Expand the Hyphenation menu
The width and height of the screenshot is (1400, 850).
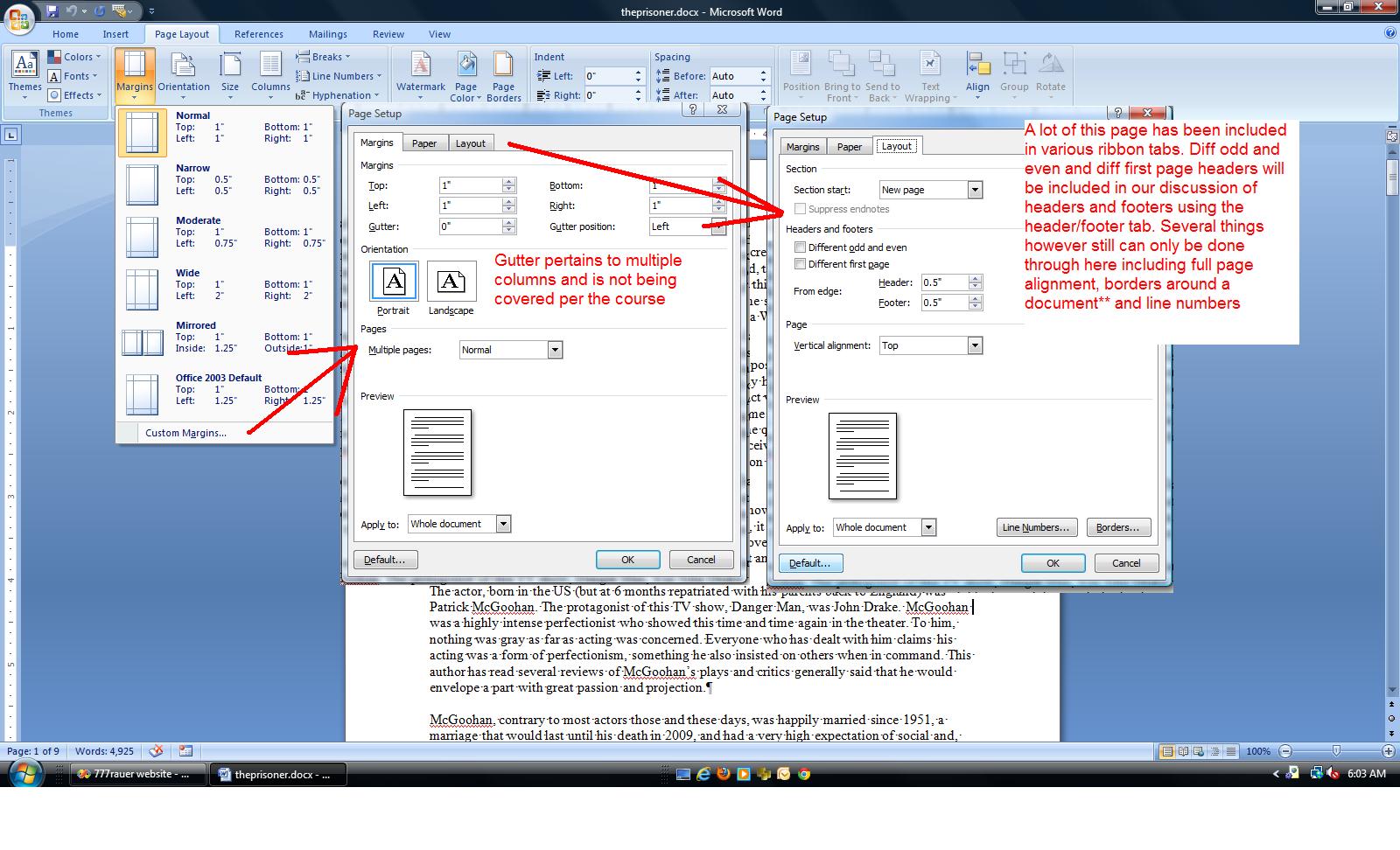[x=339, y=95]
